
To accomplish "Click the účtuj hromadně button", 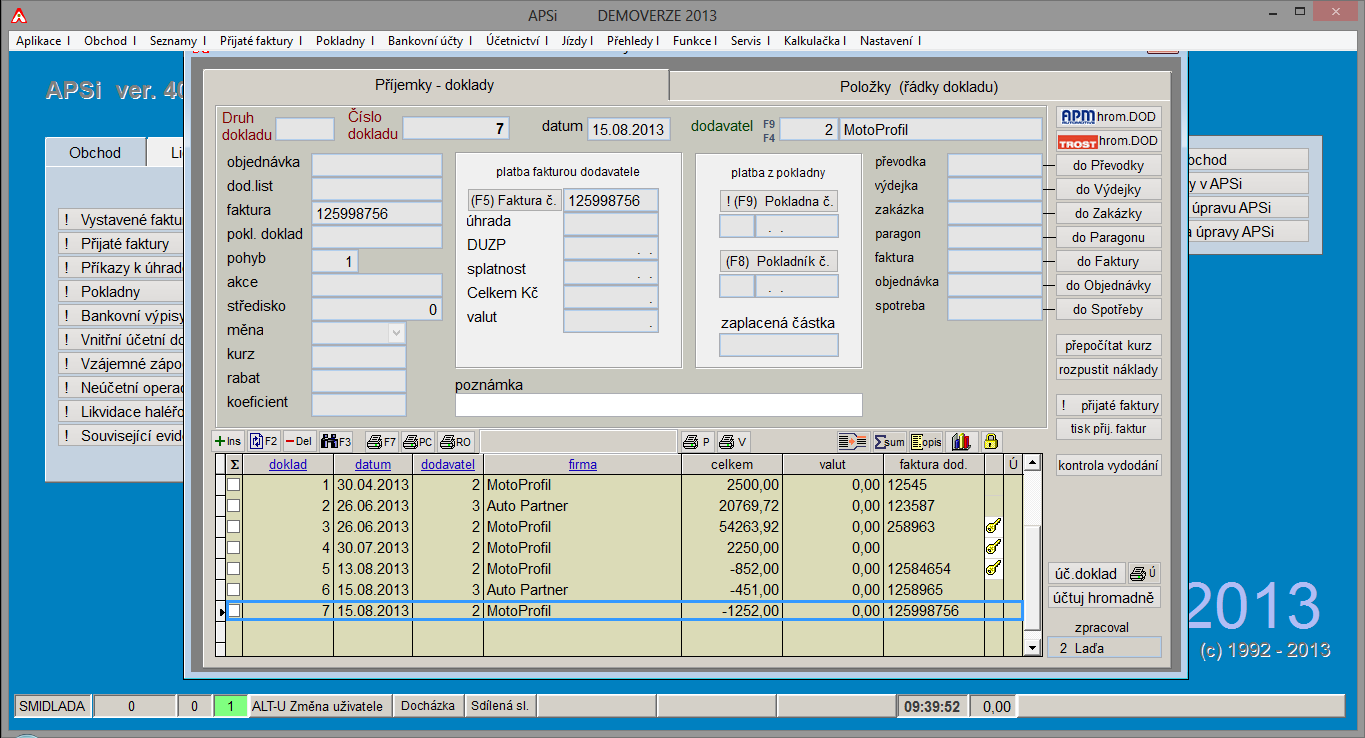I will [x=1105, y=598].
